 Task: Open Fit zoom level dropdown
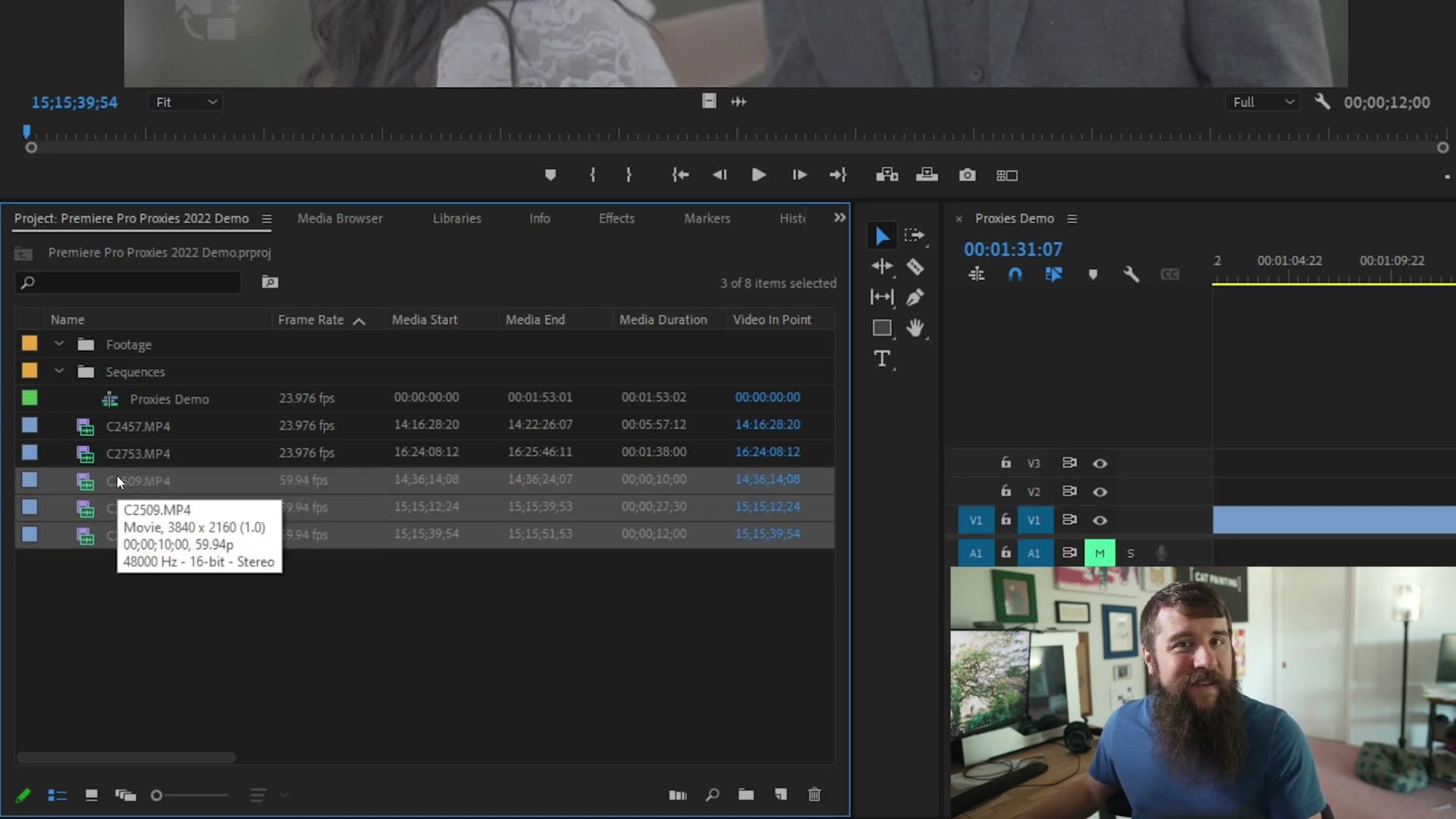coord(185,102)
